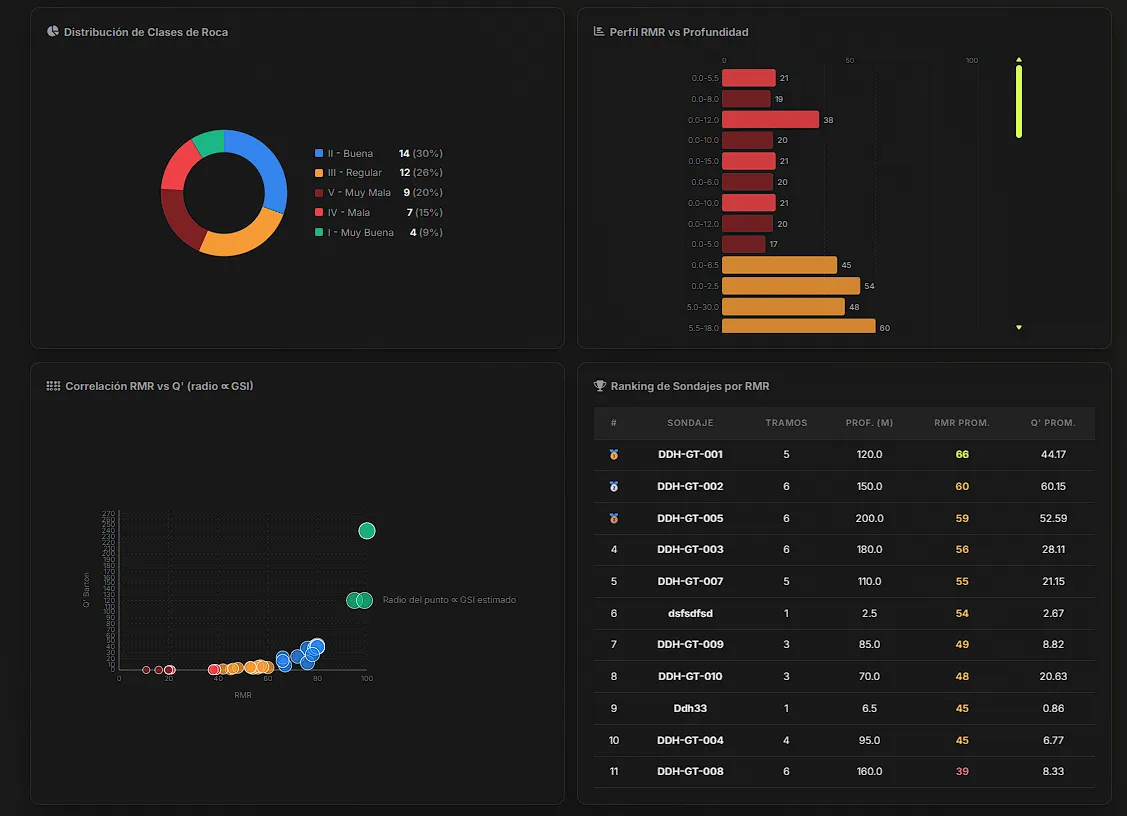The image size is (1127, 816).
Task: Click the bronze medal icon for DDH-GT-005
Action: pyautogui.click(x=614, y=518)
